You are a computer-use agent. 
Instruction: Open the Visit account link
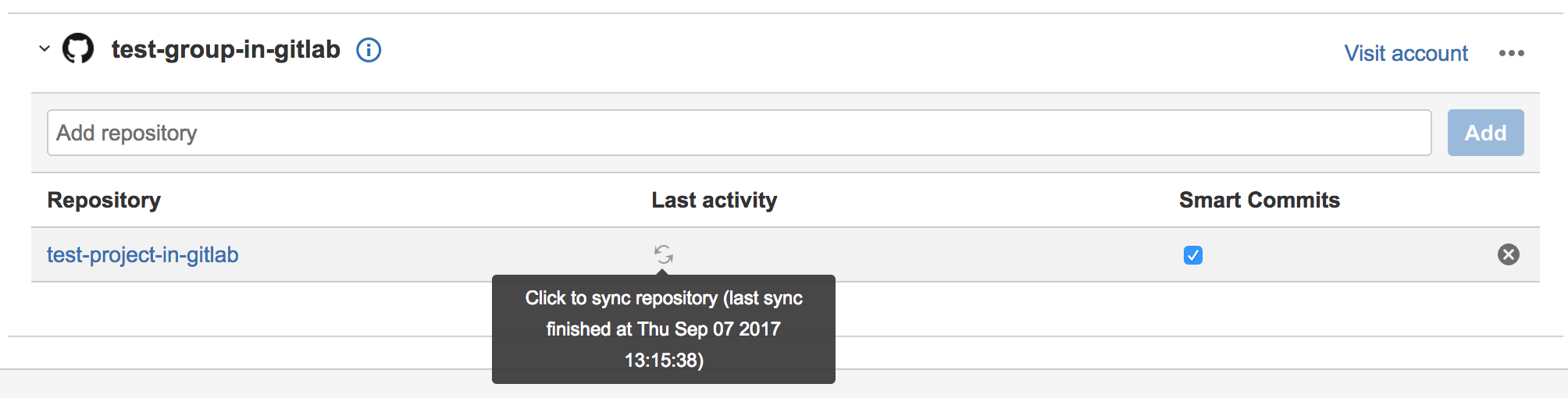1406,53
